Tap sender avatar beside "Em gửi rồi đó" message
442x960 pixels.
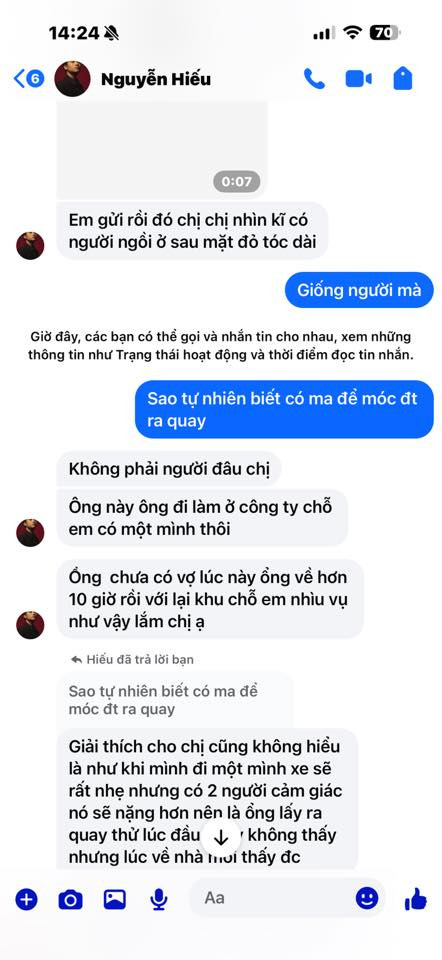pyautogui.click(x=30, y=246)
